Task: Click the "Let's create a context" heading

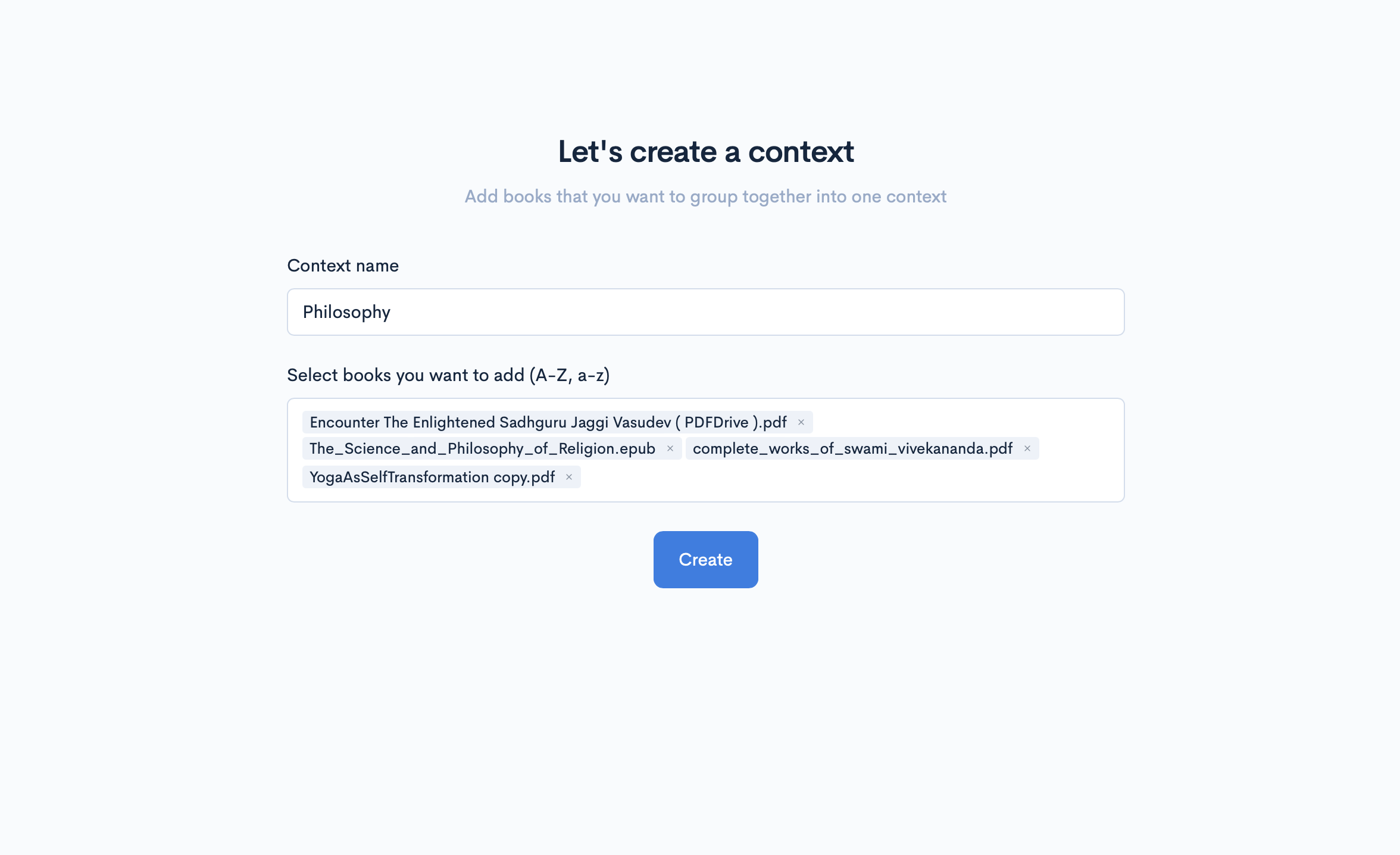Action: click(x=706, y=151)
